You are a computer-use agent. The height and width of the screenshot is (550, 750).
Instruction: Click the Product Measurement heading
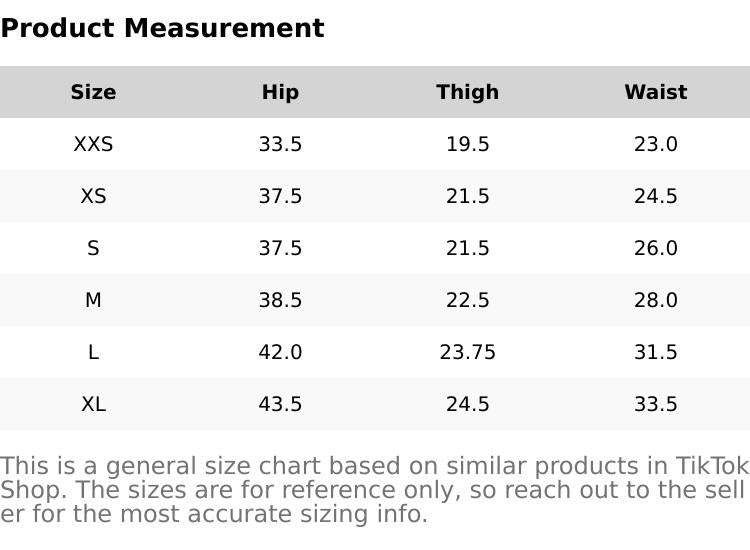(162, 28)
